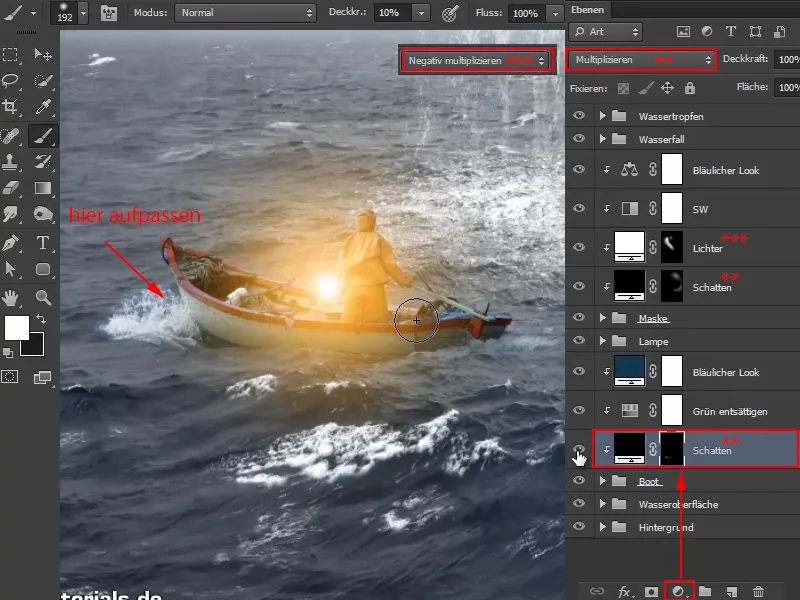This screenshot has width=800, height=600.
Task: Select the Smudge tool
Action: 10,214
